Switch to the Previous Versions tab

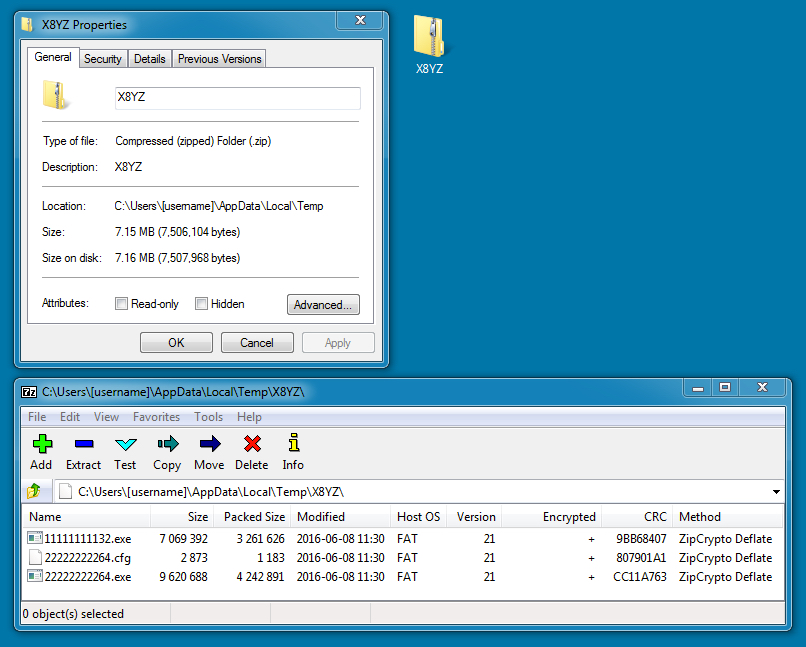[x=219, y=59]
